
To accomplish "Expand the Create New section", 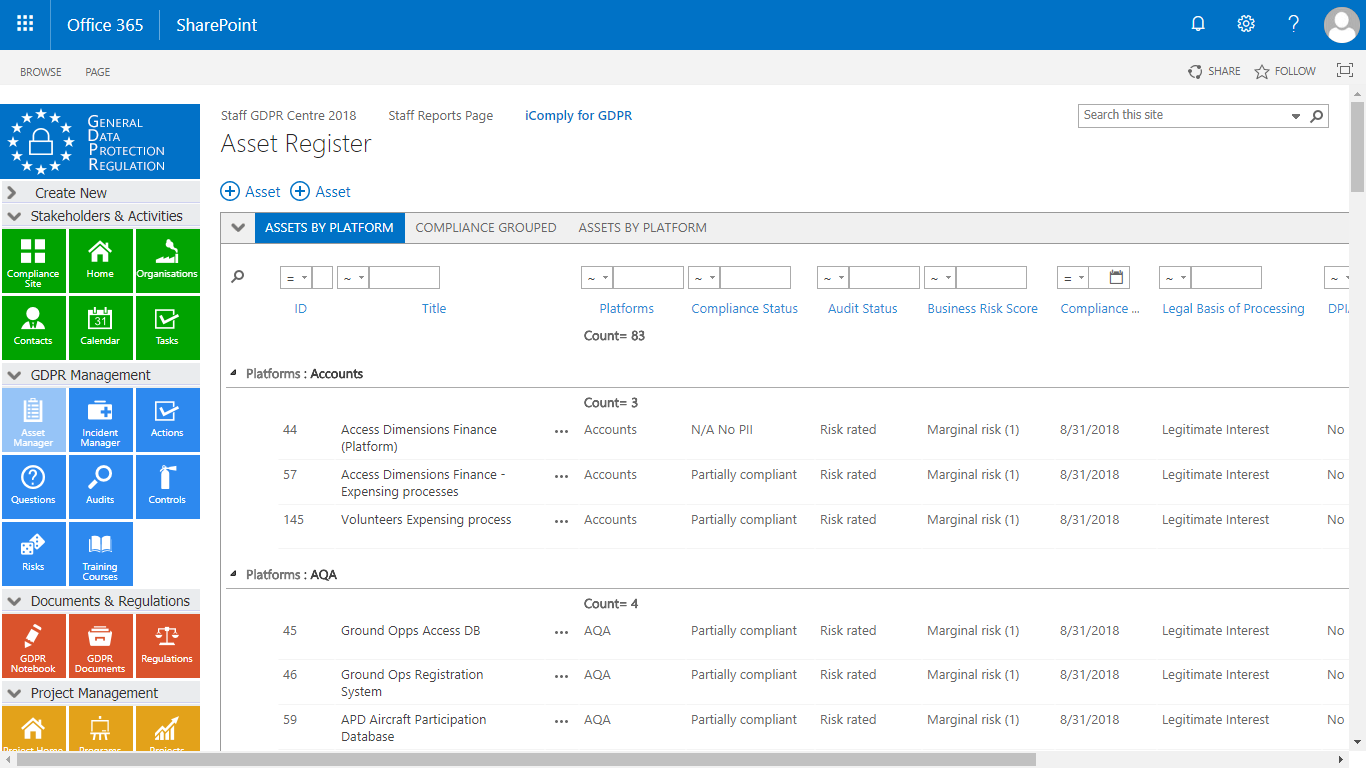I will click(13, 193).
